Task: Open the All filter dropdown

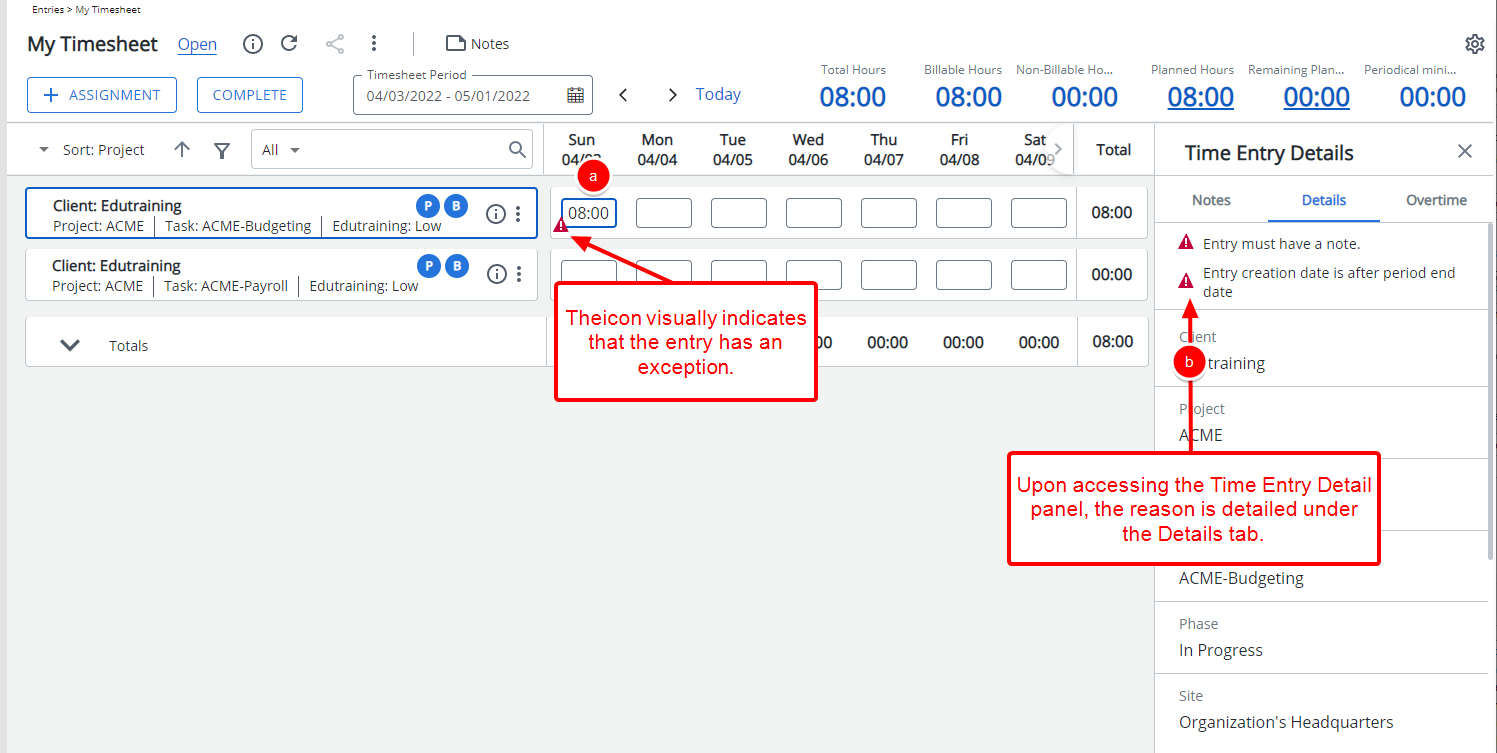Action: coord(281,150)
